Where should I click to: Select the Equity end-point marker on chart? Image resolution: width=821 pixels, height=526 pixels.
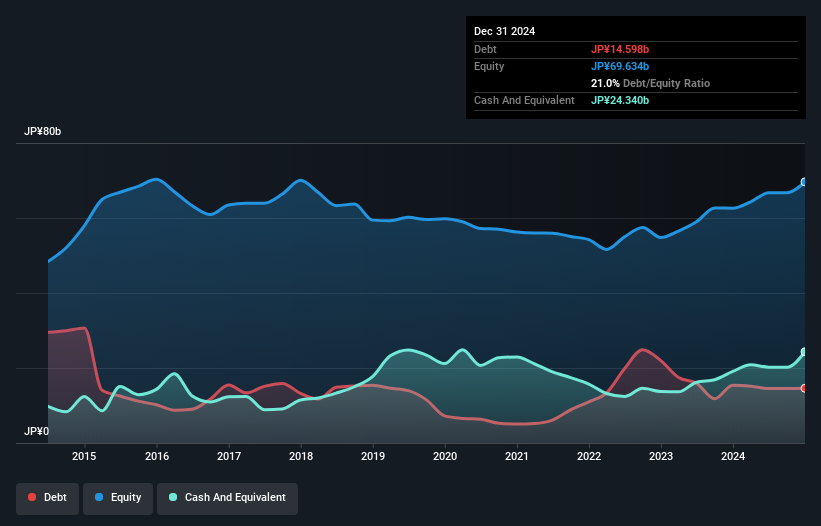pyautogui.click(x=804, y=182)
